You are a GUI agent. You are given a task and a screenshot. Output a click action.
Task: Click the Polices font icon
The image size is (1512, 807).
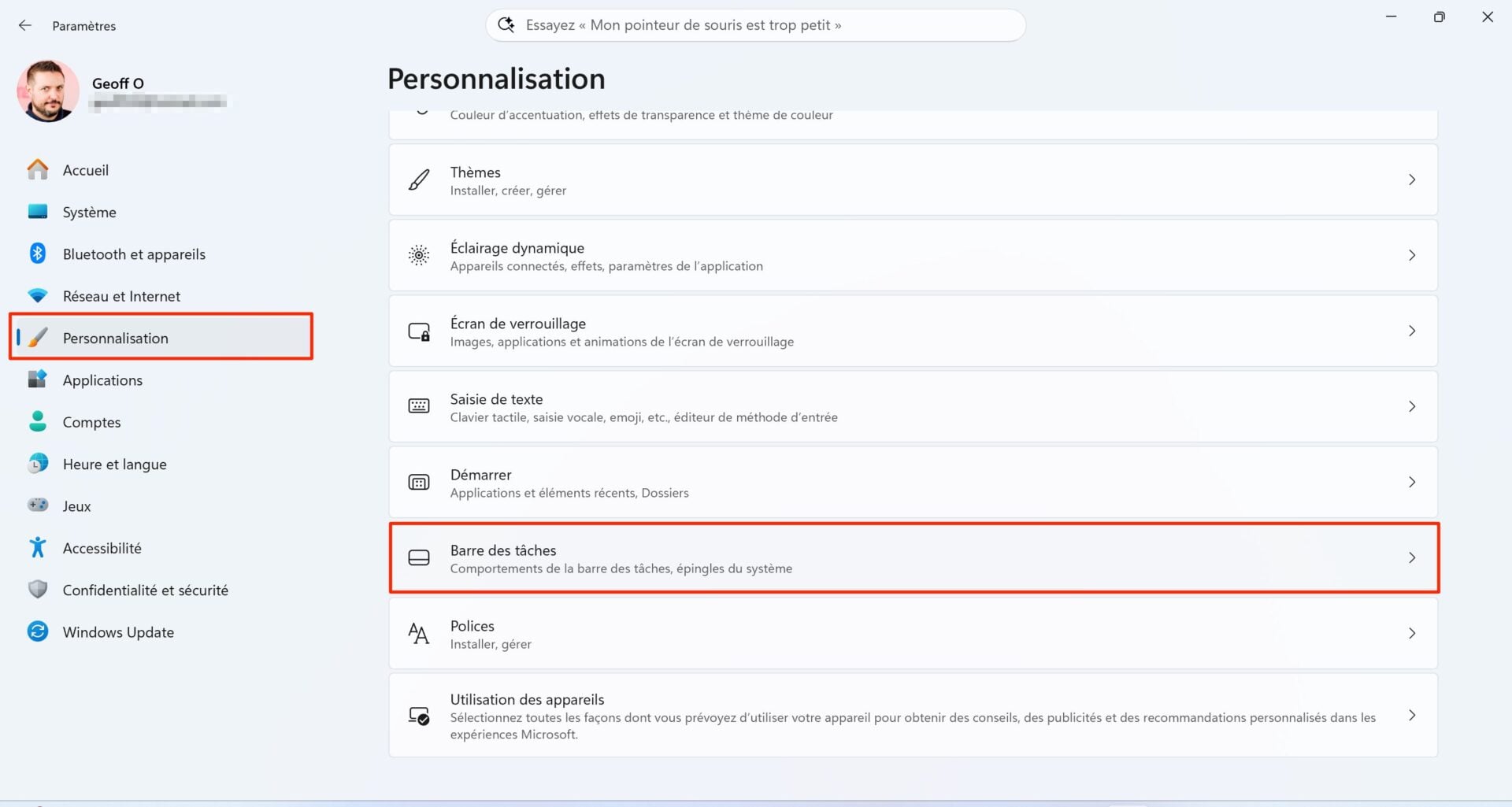[419, 634]
